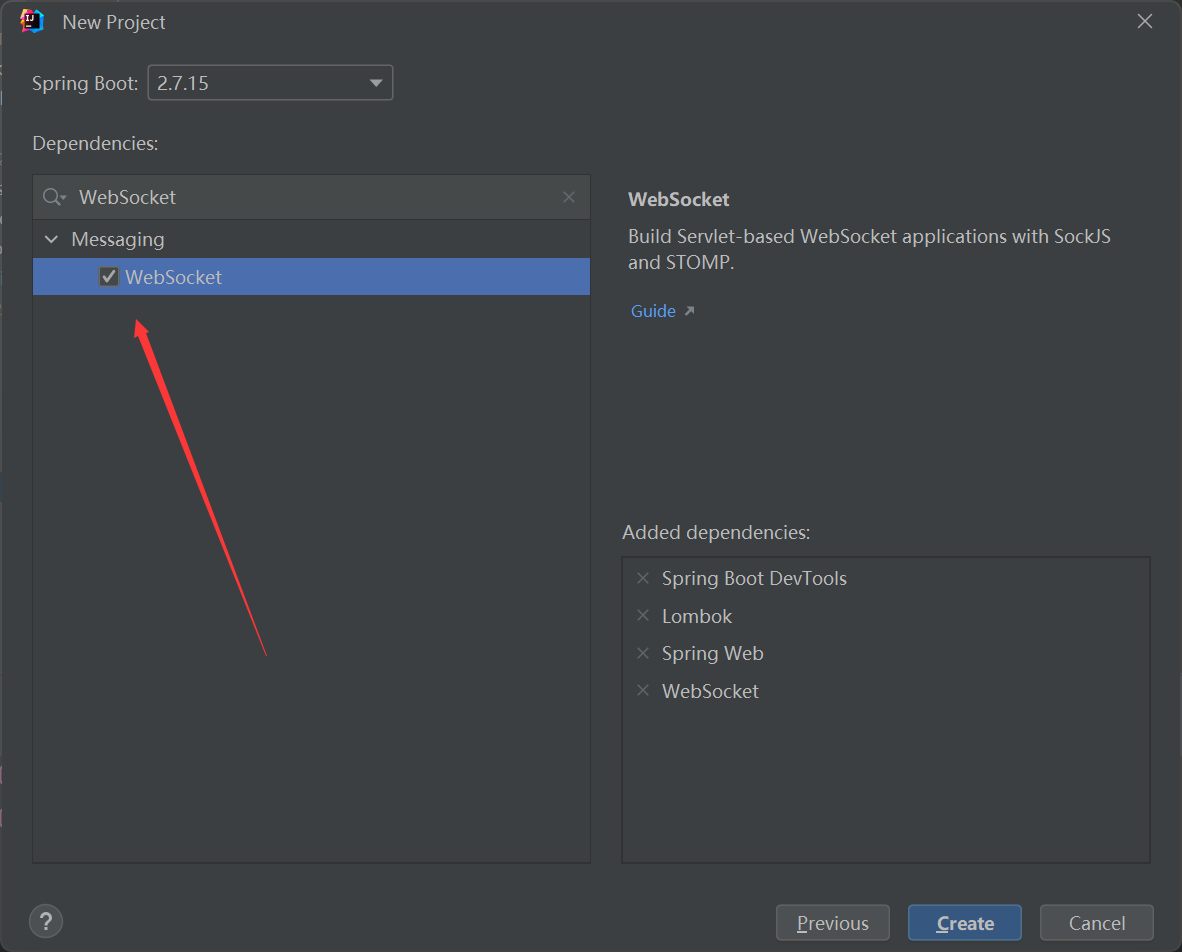Open help with the question mark
The image size is (1182, 952).
pos(46,921)
